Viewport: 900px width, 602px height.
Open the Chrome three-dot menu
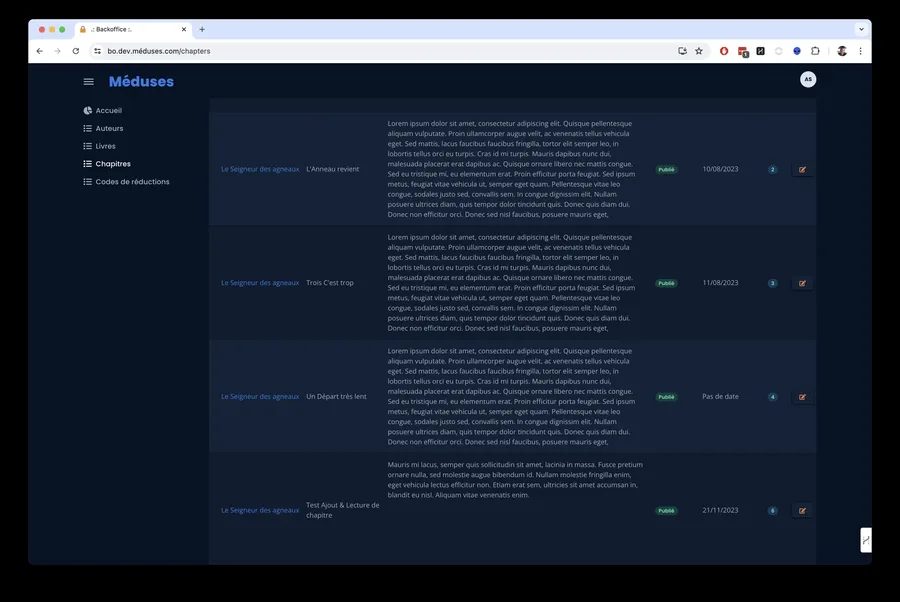point(860,51)
